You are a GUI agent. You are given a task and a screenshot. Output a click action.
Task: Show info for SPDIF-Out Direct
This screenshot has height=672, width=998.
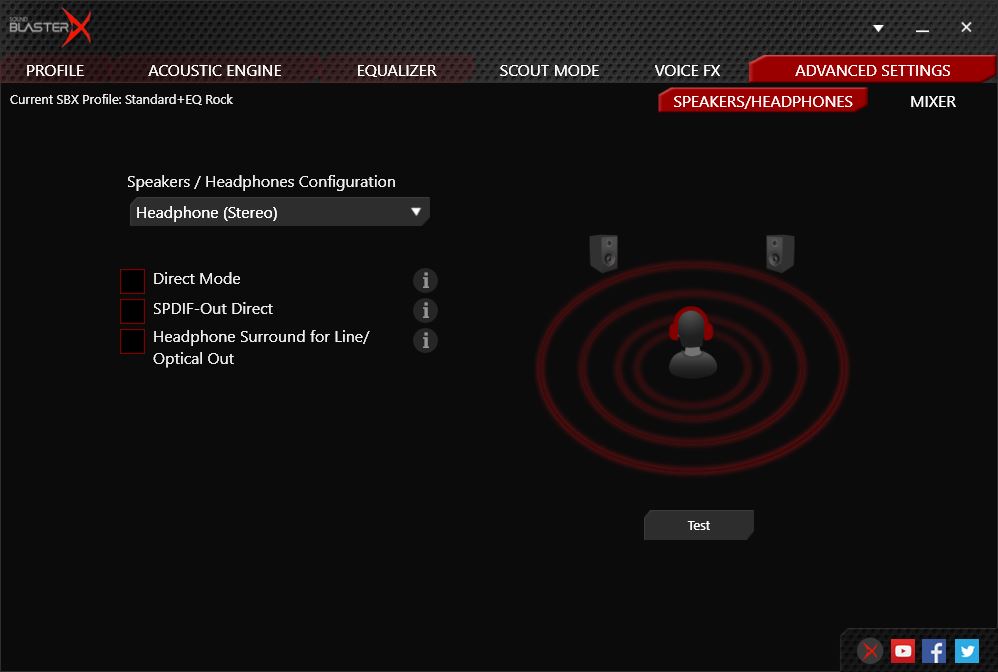point(425,311)
